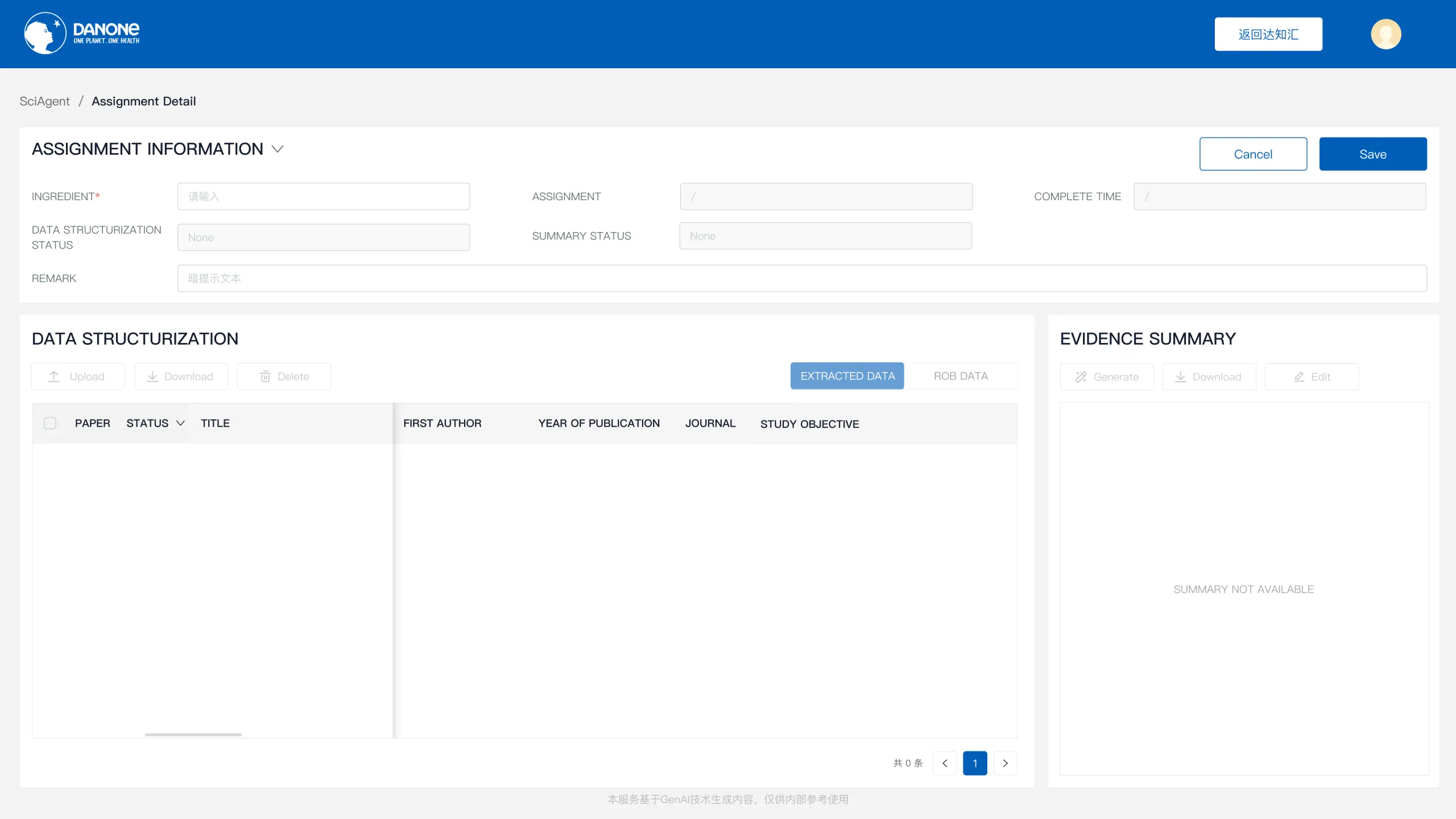
Task: Click the COMPLETE TIME field
Action: coord(1280,196)
